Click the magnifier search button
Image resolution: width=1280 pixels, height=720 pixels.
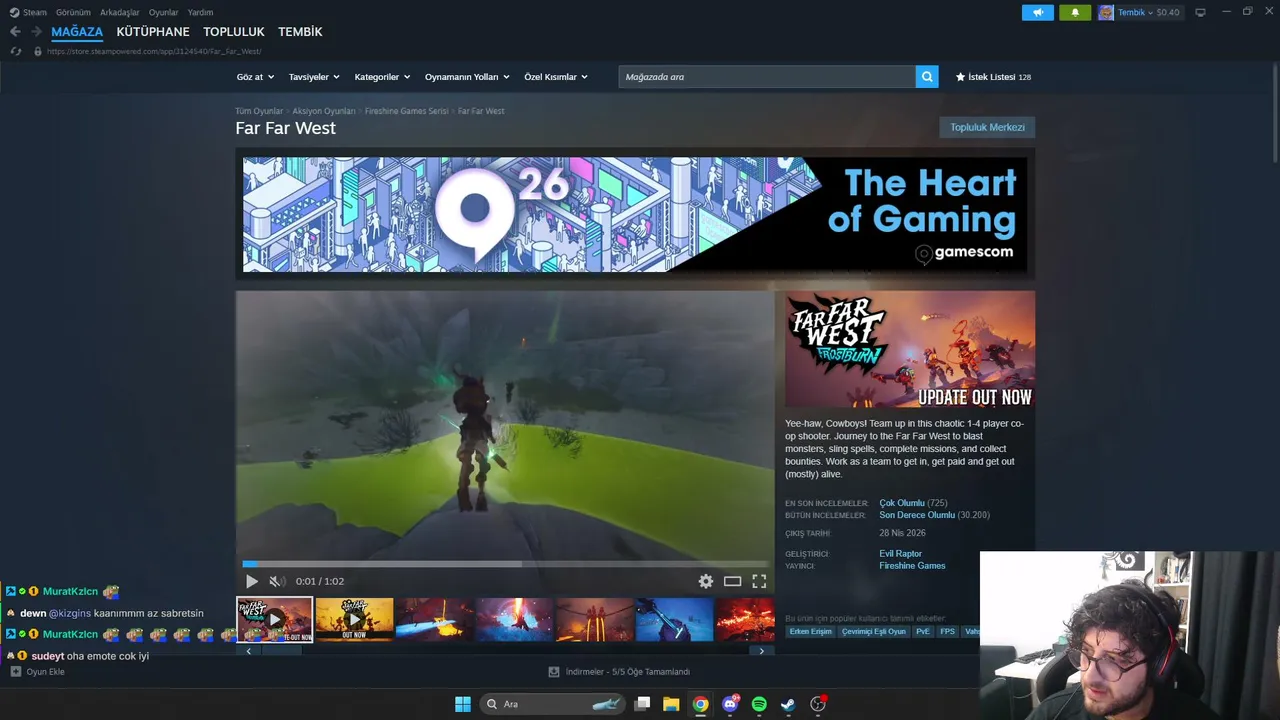point(927,77)
